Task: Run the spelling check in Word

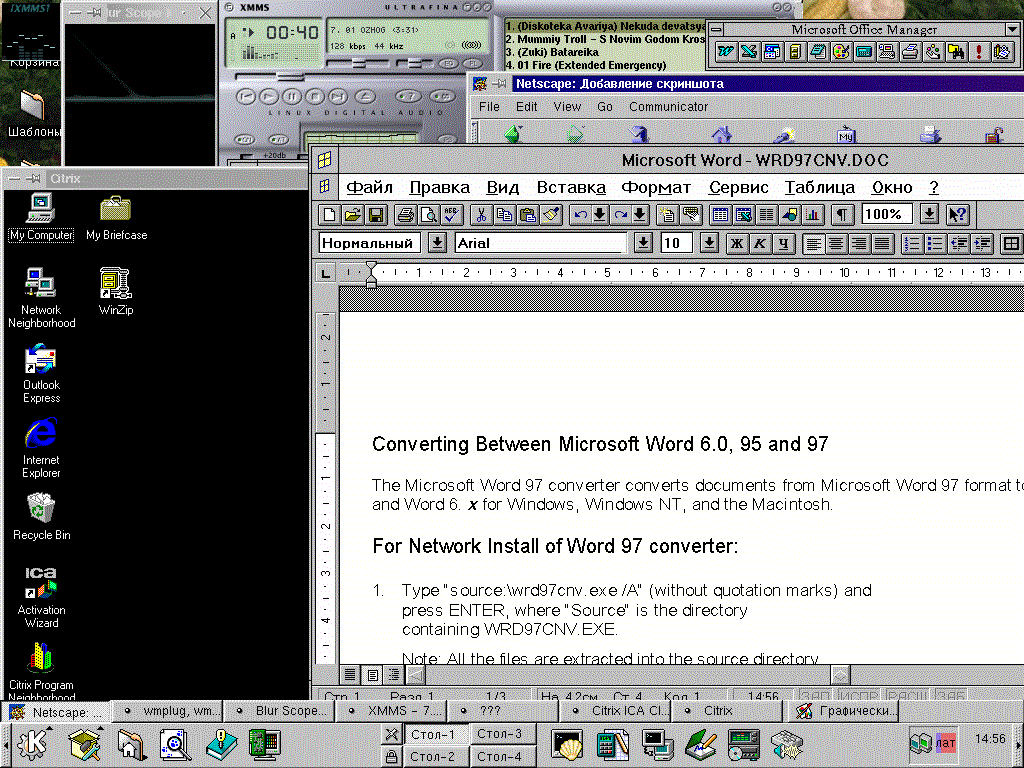Action: click(451, 214)
